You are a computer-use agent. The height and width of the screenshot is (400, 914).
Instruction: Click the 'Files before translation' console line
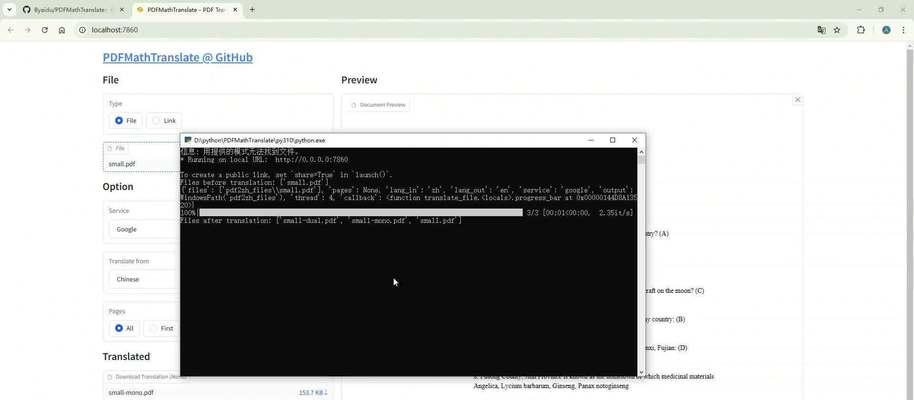click(255, 183)
